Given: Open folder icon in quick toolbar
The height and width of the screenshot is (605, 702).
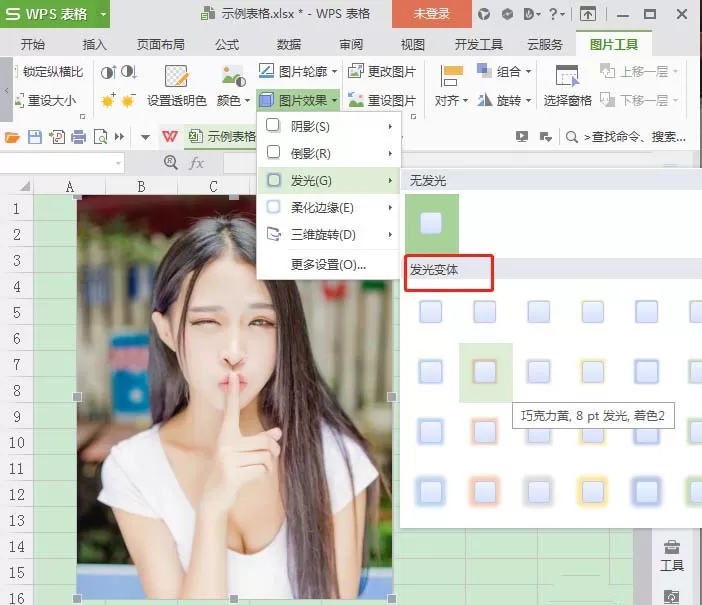Looking at the screenshot, I should [12, 137].
